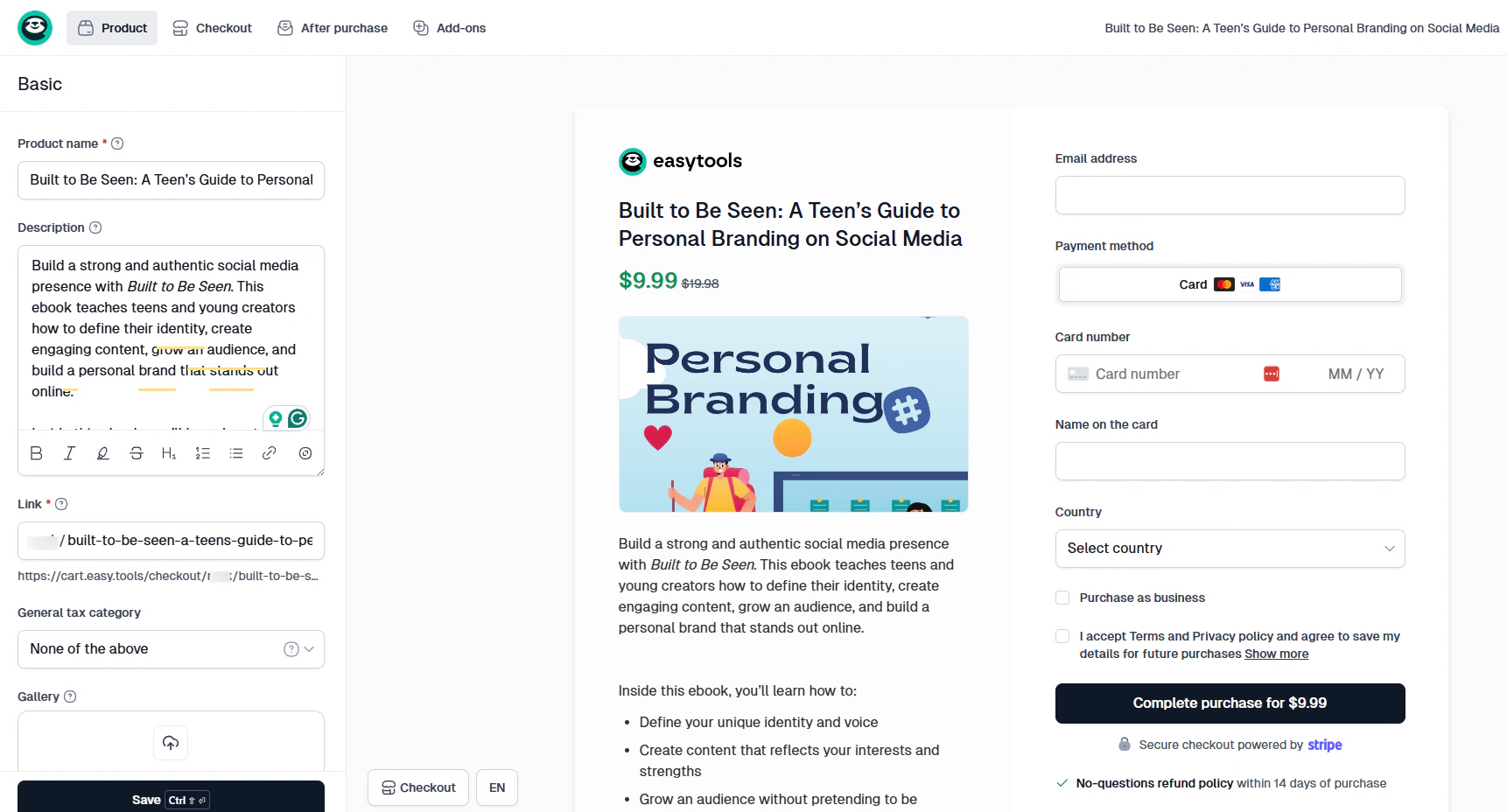The height and width of the screenshot is (812, 1507).
Task: Click the red autofill icon in card field
Action: tap(1272, 374)
